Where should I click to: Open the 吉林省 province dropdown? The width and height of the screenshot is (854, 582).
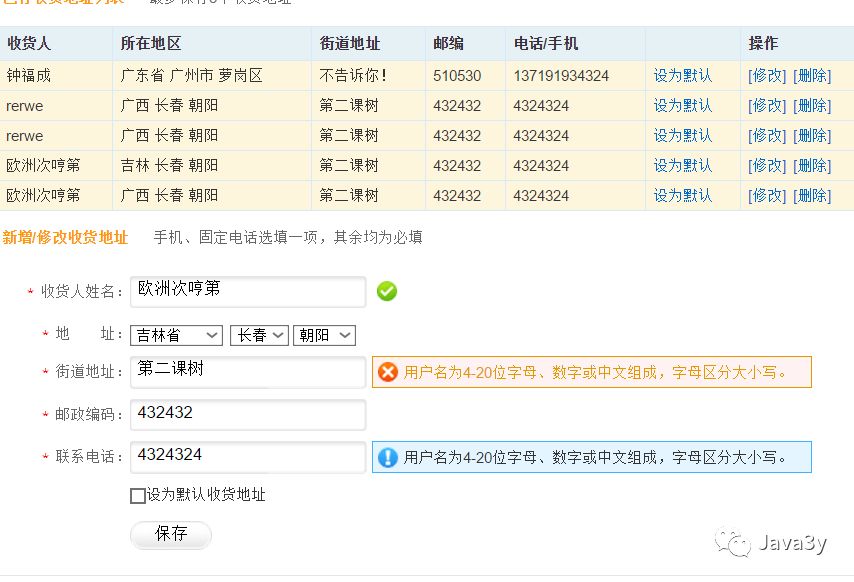176,335
